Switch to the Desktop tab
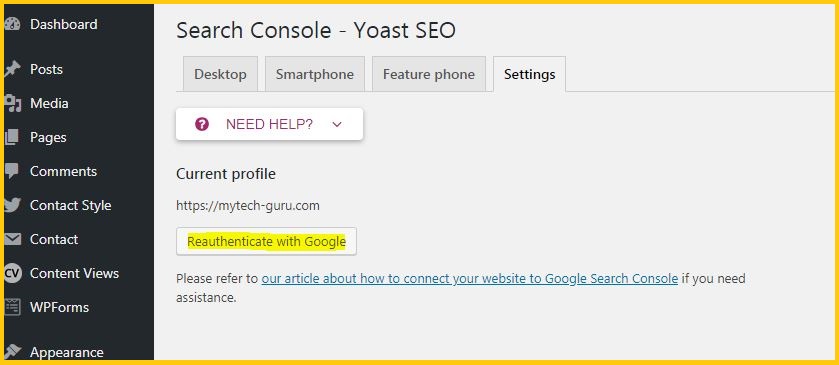Image resolution: width=839 pixels, height=365 pixels. (220, 74)
